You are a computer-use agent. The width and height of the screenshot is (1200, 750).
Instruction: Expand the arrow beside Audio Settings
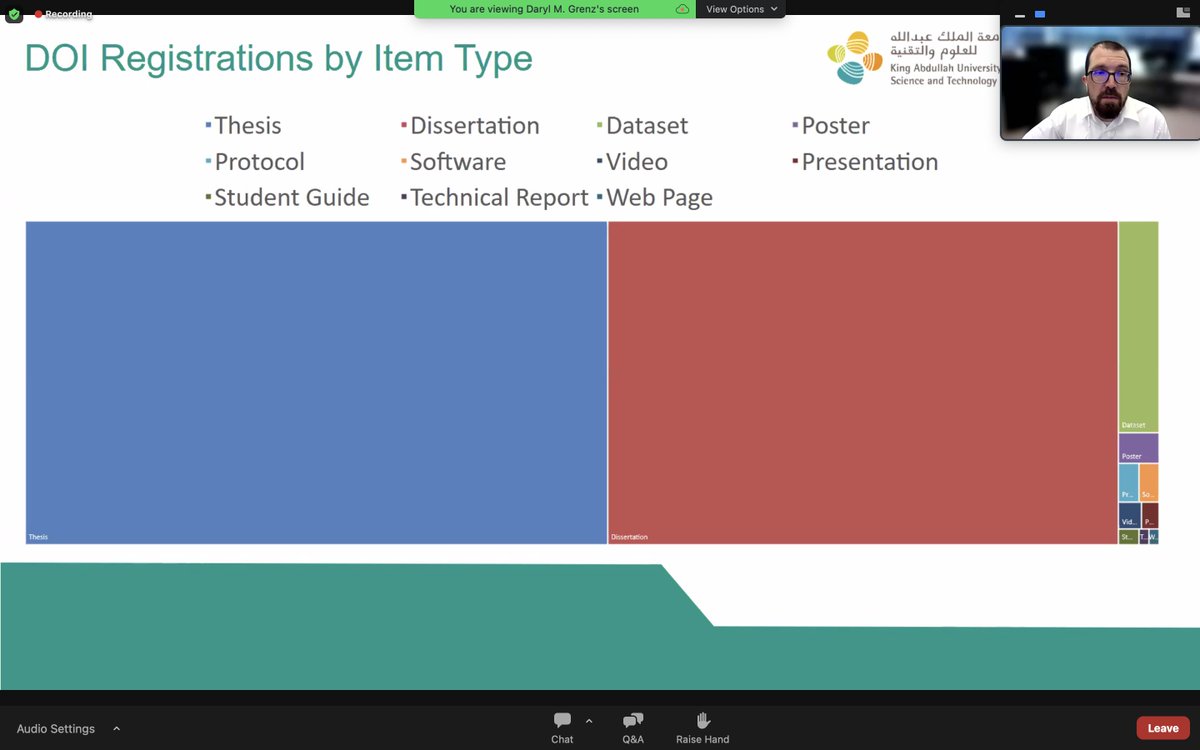pos(116,729)
